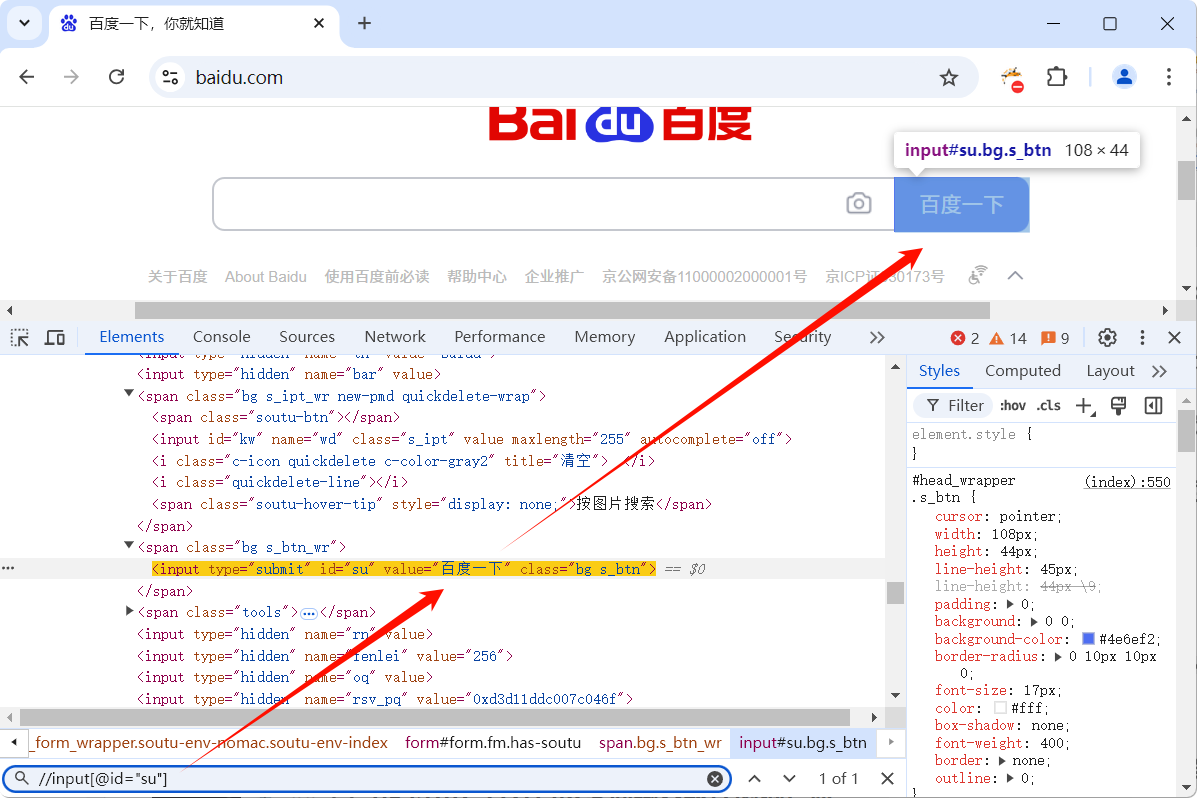The width and height of the screenshot is (1197, 798).
Task: Click the XPath search input field
Action: tap(366, 779)
